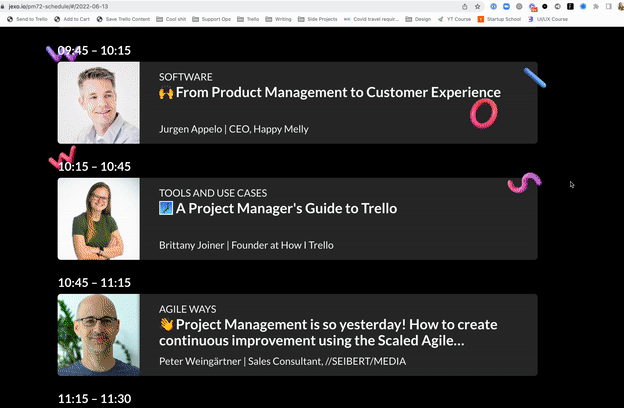This screenshot has height=408, width=624.
Task: Click Peter Weingärtner | Sales Consultant text
Action: [283, 361]
